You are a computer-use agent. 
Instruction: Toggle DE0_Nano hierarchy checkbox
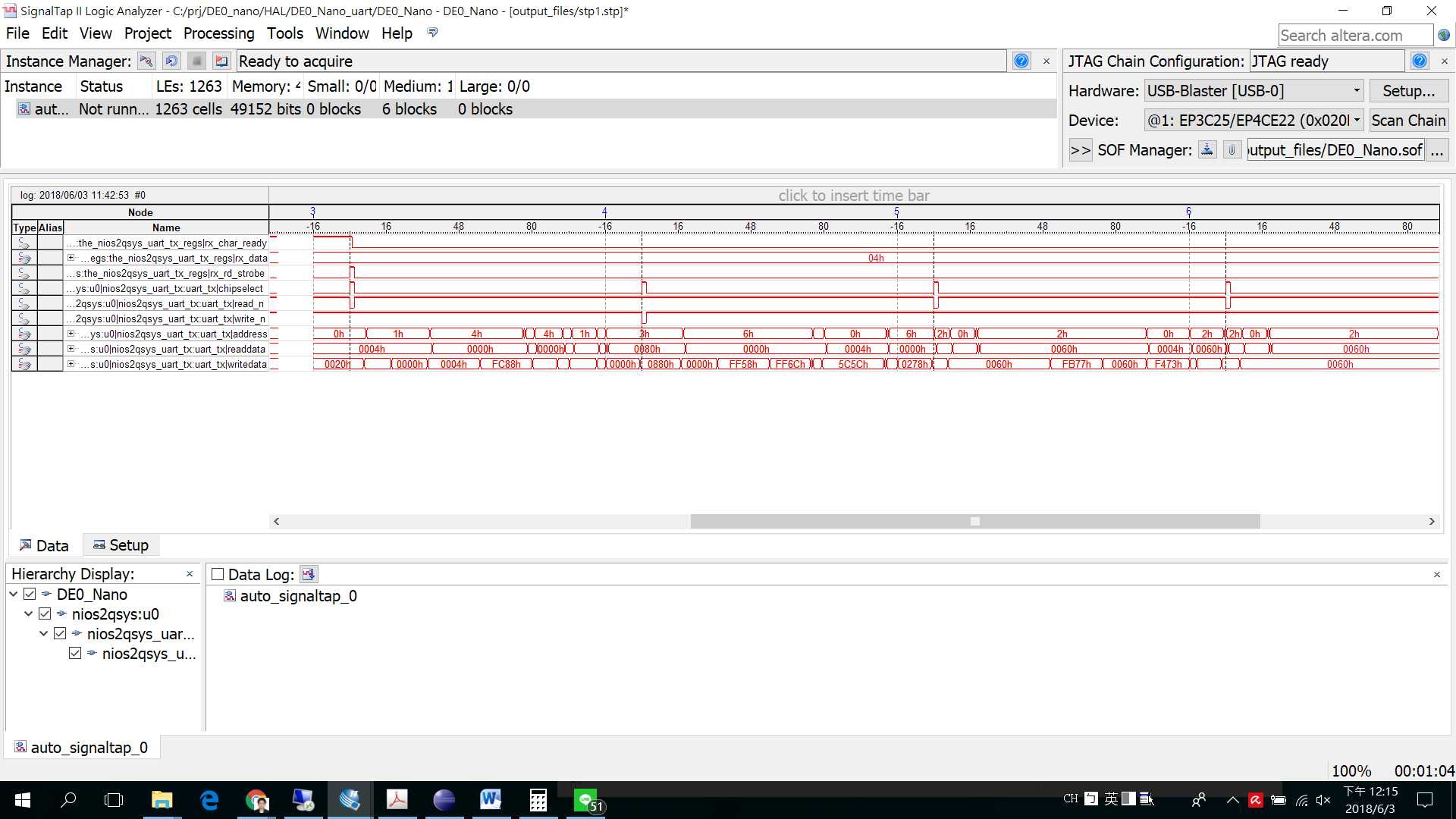pyautogui.click(x=30, y=594)
